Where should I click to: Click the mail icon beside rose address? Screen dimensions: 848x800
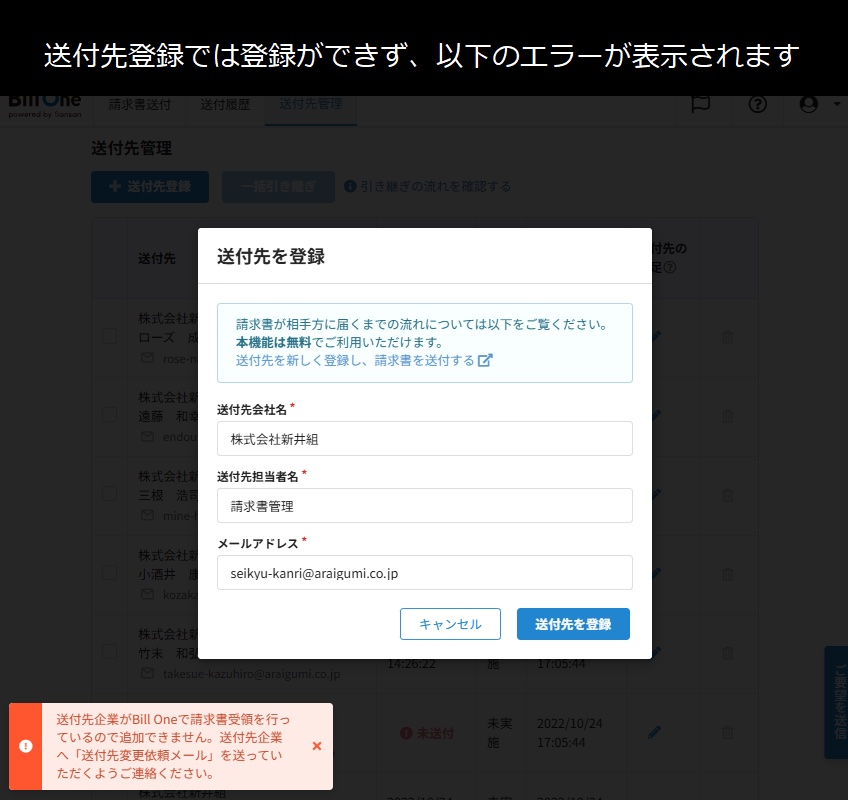(147, 358)
